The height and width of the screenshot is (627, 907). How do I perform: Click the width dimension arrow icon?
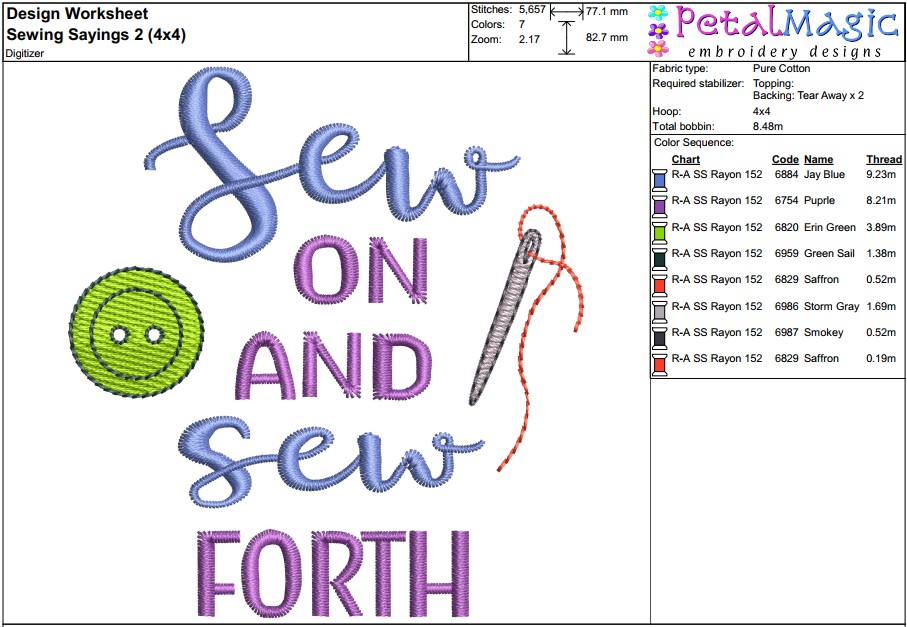pyautogui.click(x=566, y=11)
